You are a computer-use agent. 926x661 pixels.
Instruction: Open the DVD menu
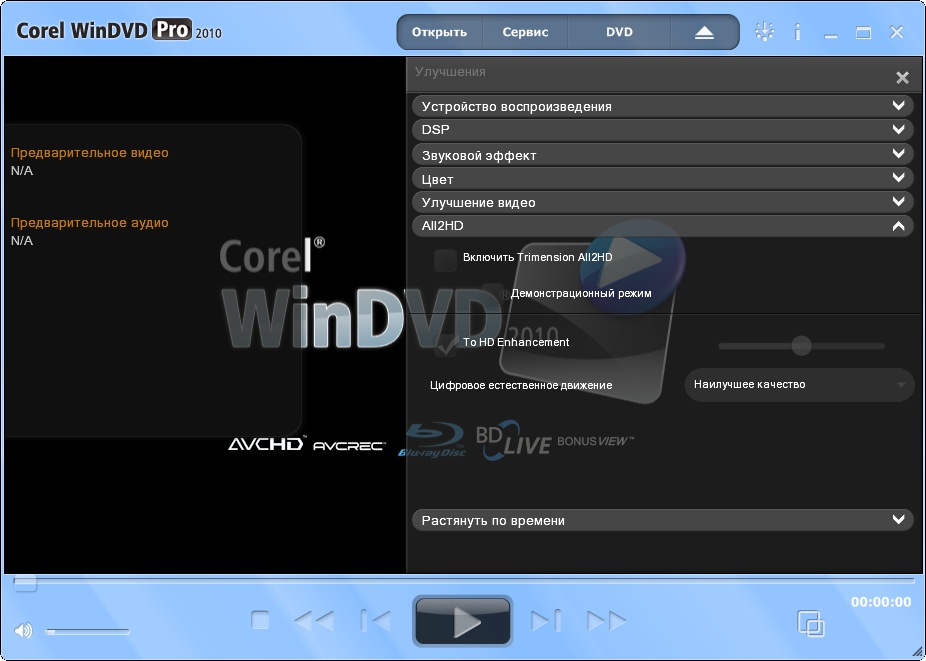(619, 32)
